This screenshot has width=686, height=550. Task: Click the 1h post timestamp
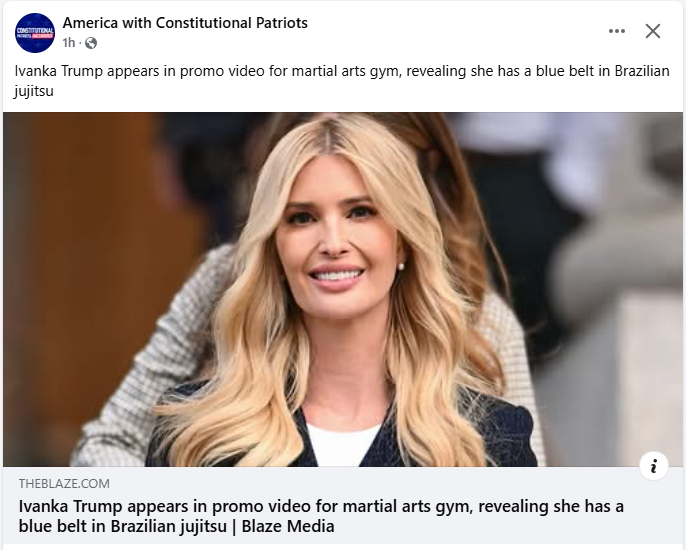click(69, 43)
